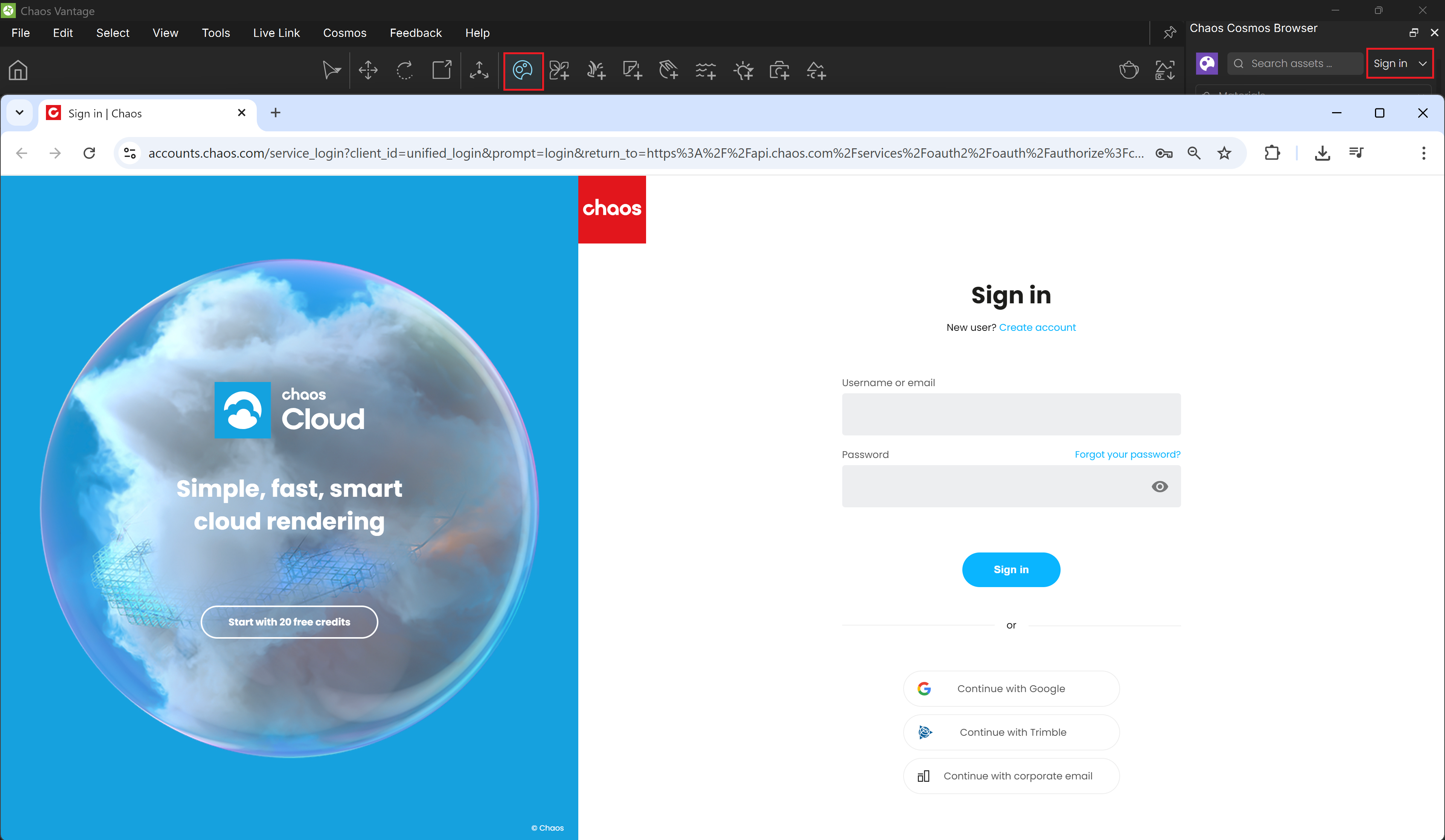Activate the Rotate tool
The height and width of the screenshot is (840, 1445).
tap(405, 70)
